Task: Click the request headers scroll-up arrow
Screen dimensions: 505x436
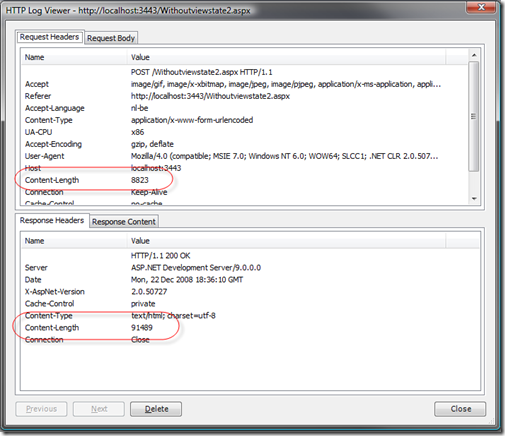Action: [474, 55]
